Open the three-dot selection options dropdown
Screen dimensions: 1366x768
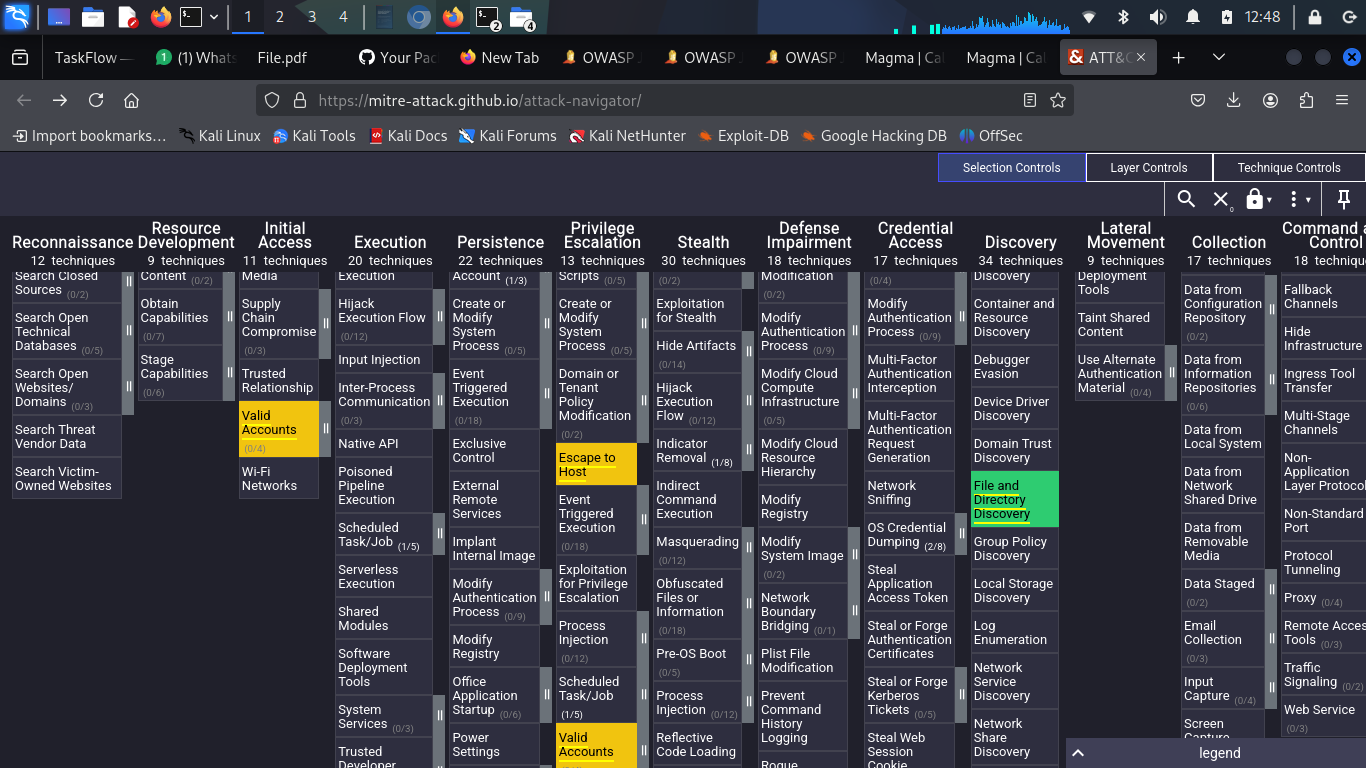[x=1298, y=199]
